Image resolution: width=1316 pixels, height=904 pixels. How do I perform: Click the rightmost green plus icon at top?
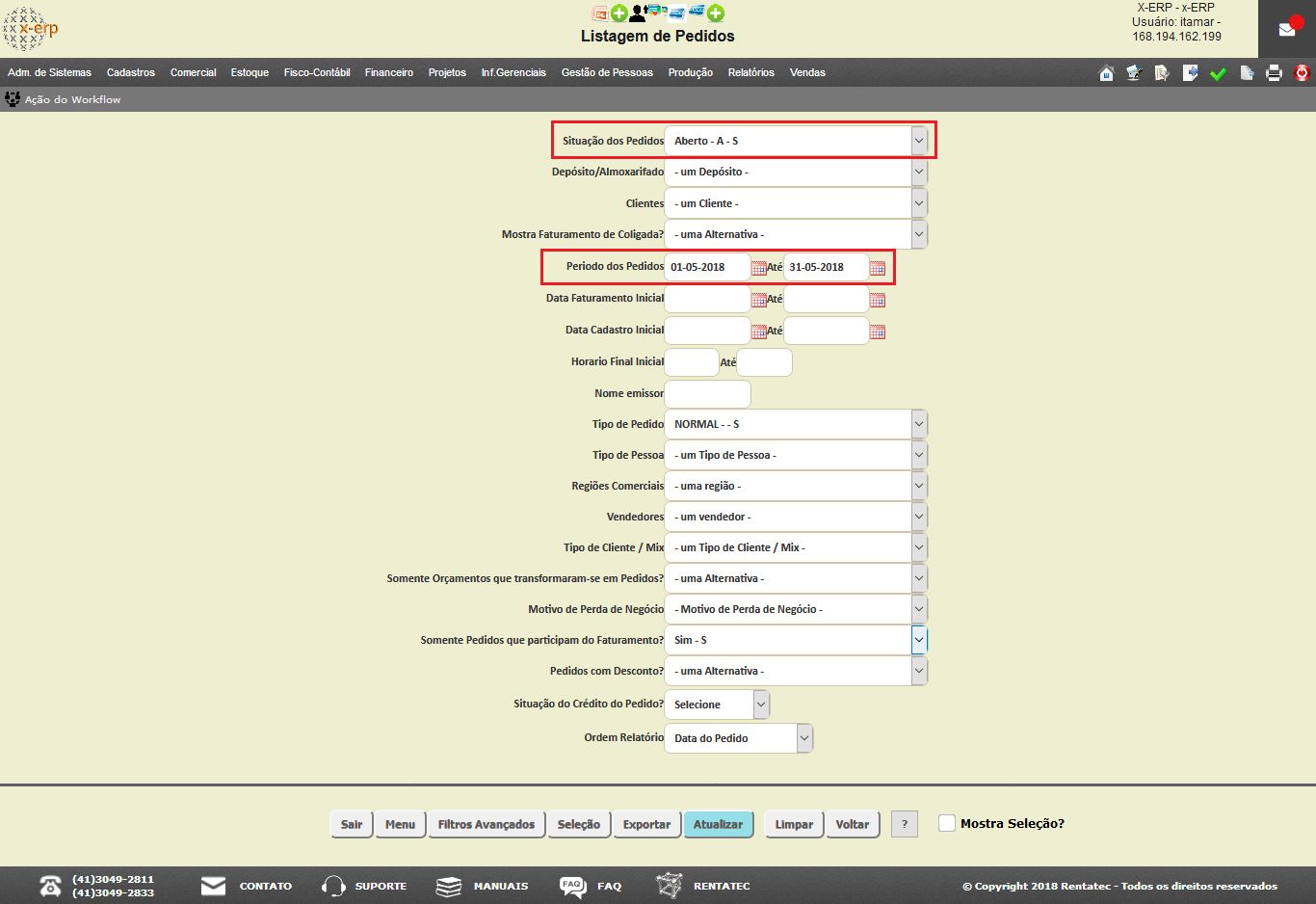click(x=716, y=13)
